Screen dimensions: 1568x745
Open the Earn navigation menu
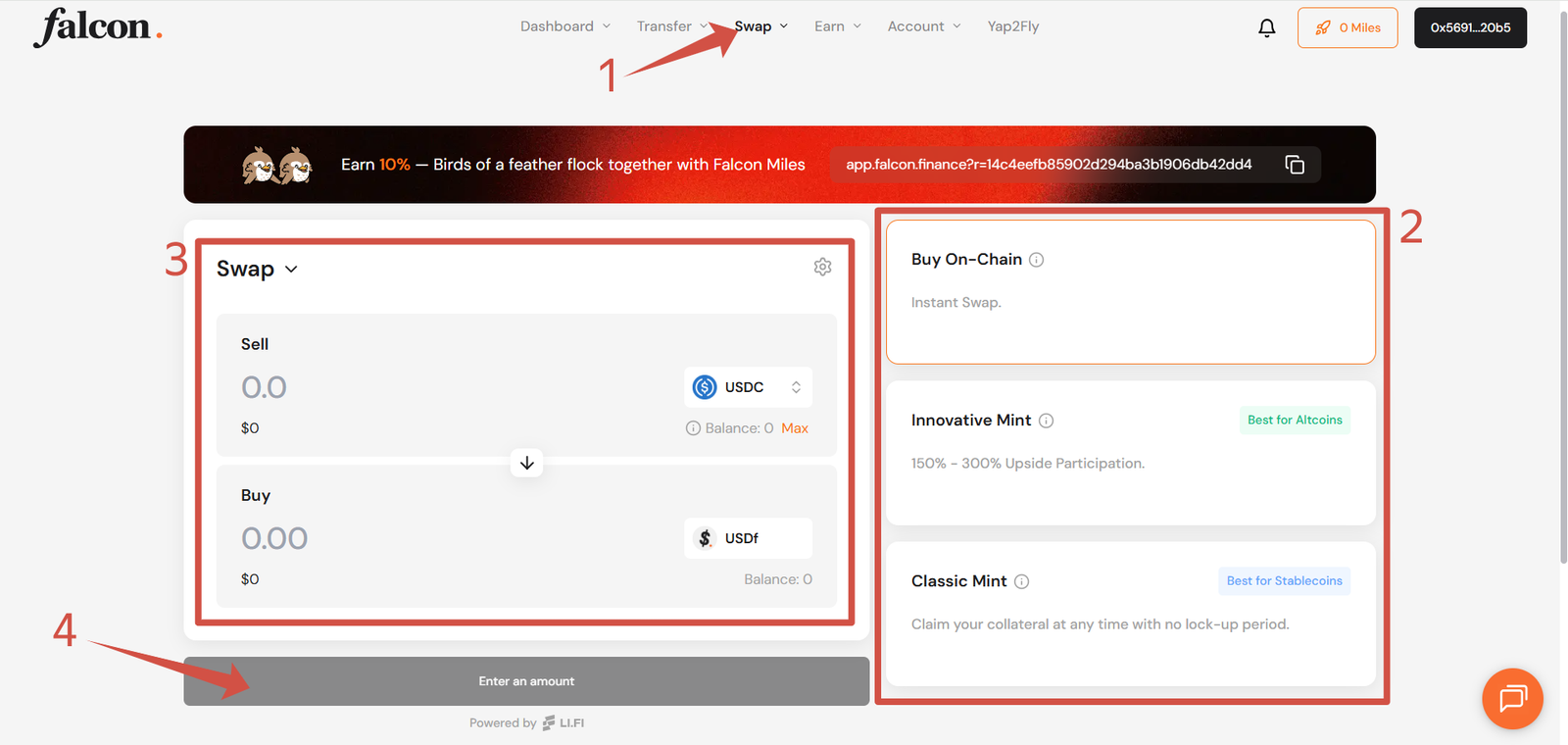(837, 26)
